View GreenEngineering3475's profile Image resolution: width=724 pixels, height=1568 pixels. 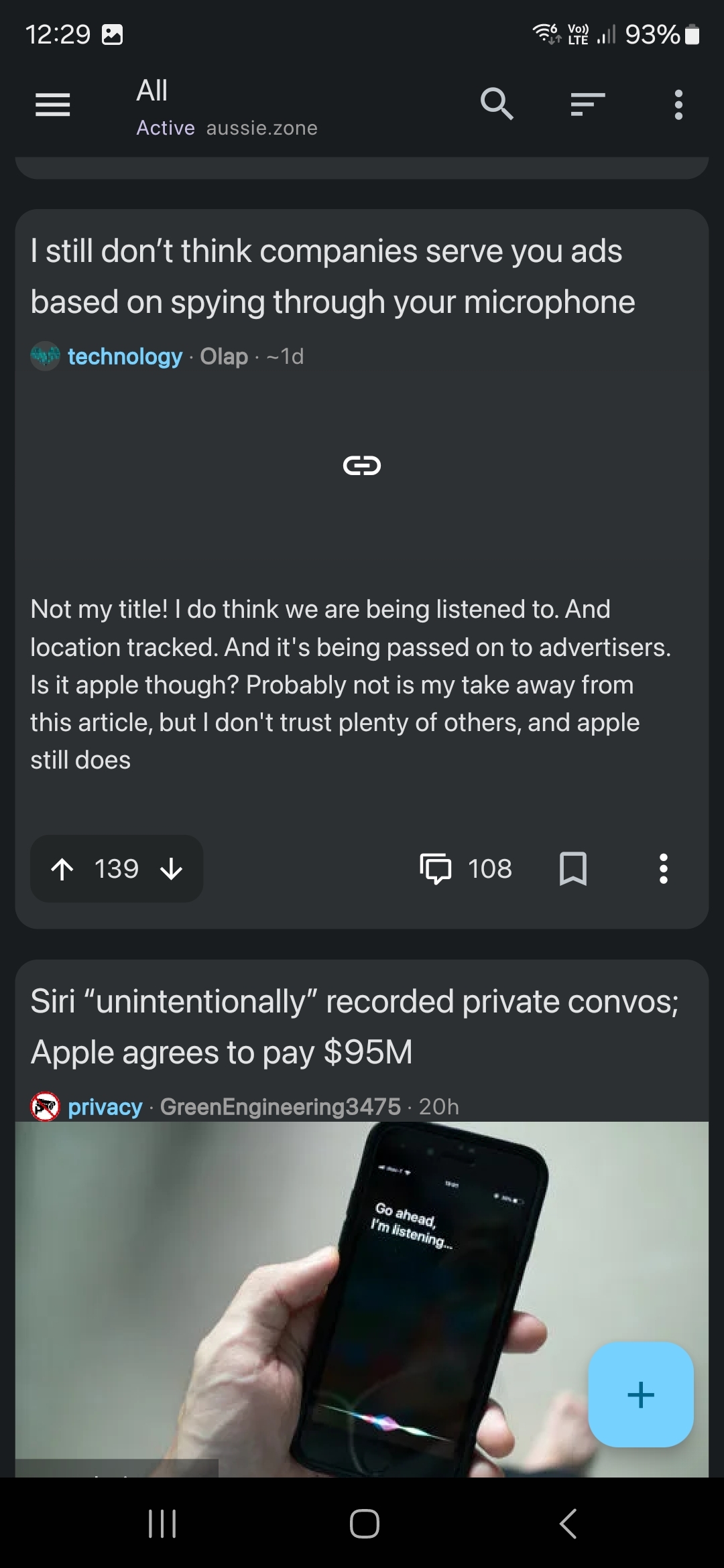tap(280, 1106)
